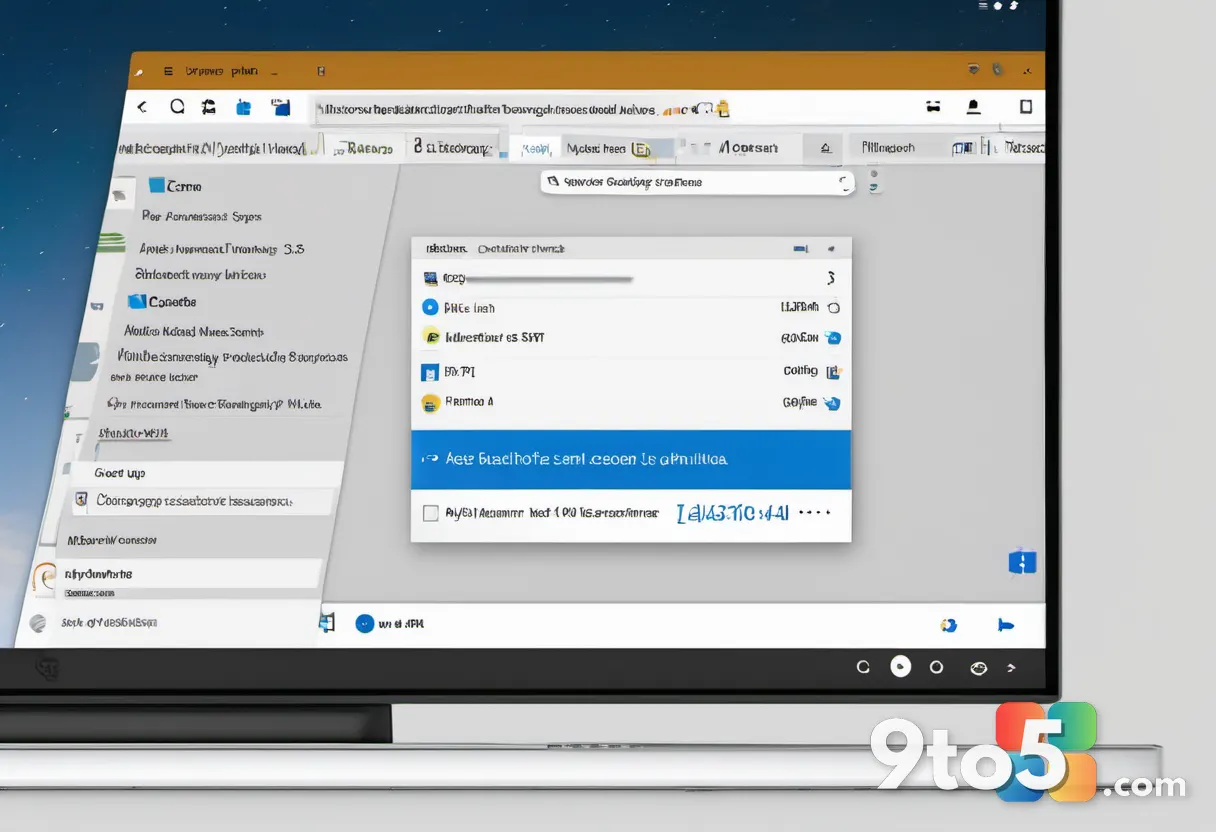The image size is (1216, 832).
Task: Click the bell icon at the toolbar's right
Action: [x=973, y=106]
